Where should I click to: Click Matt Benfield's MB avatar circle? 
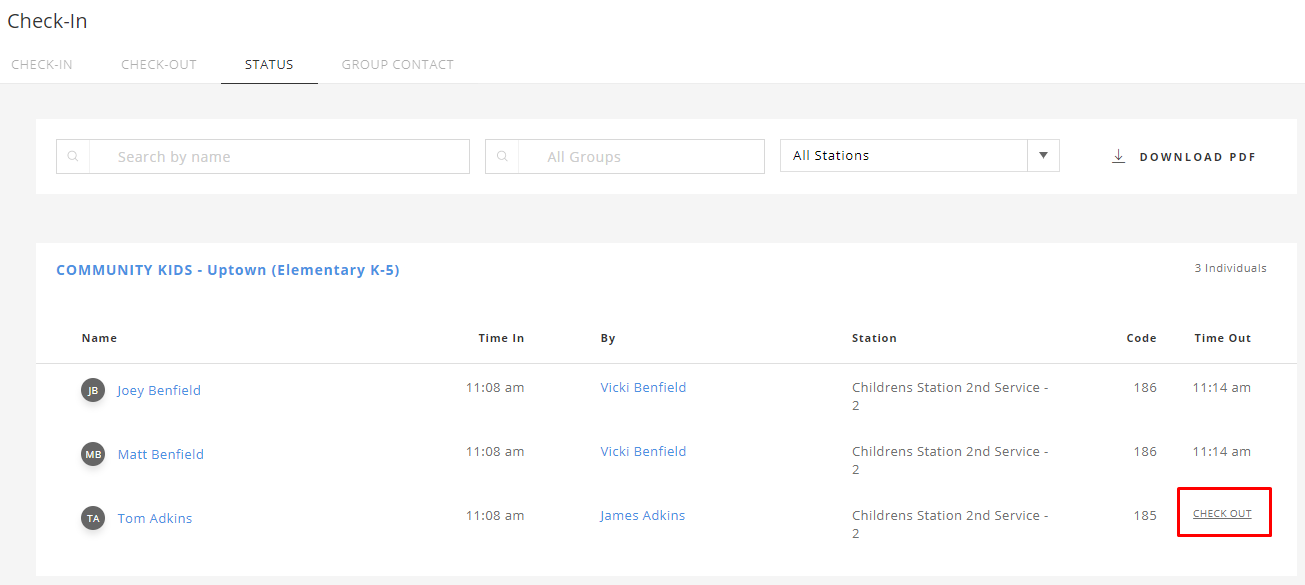click(92, 454)
